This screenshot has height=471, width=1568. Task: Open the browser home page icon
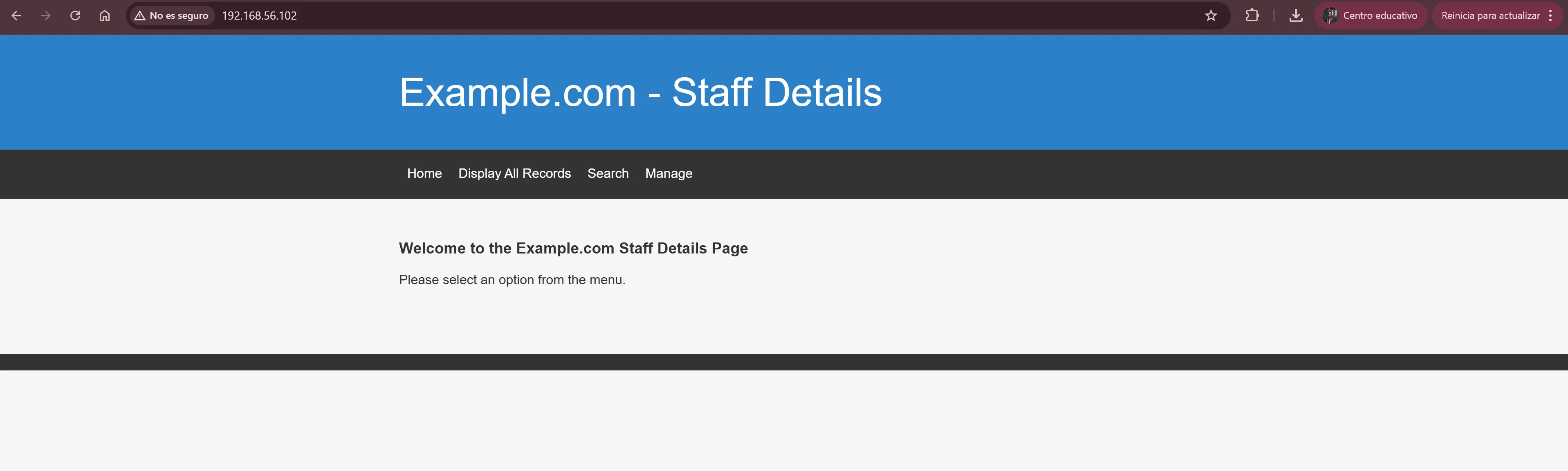[105, 16]
